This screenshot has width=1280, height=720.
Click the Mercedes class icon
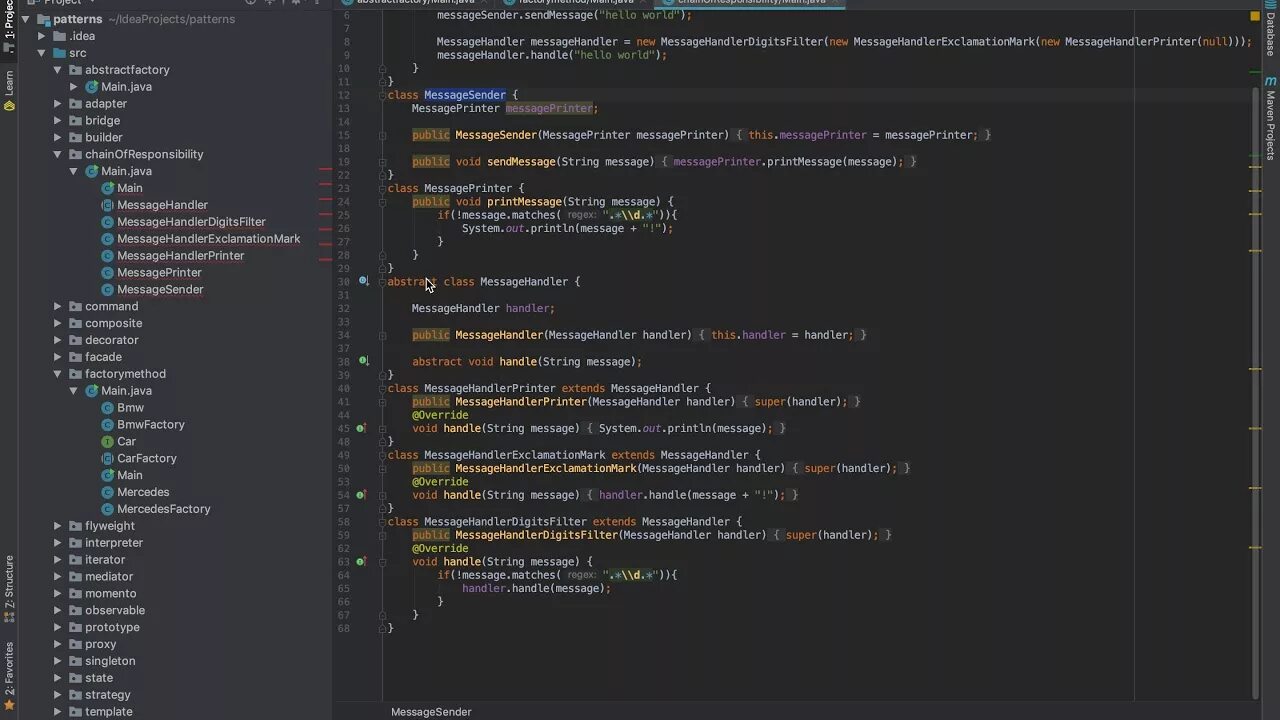click(107, 492)
